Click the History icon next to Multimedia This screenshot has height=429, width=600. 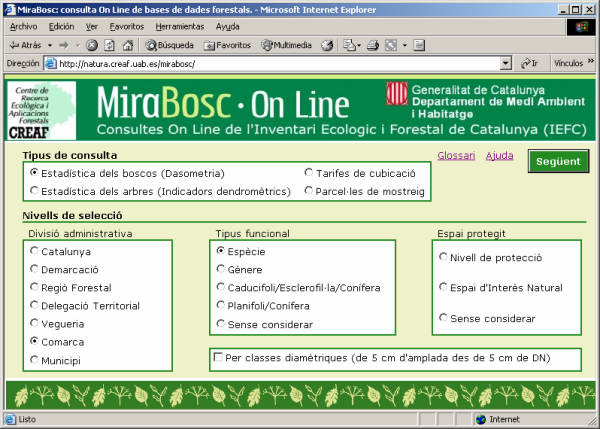pyautogui.click(x=327, y=45)
